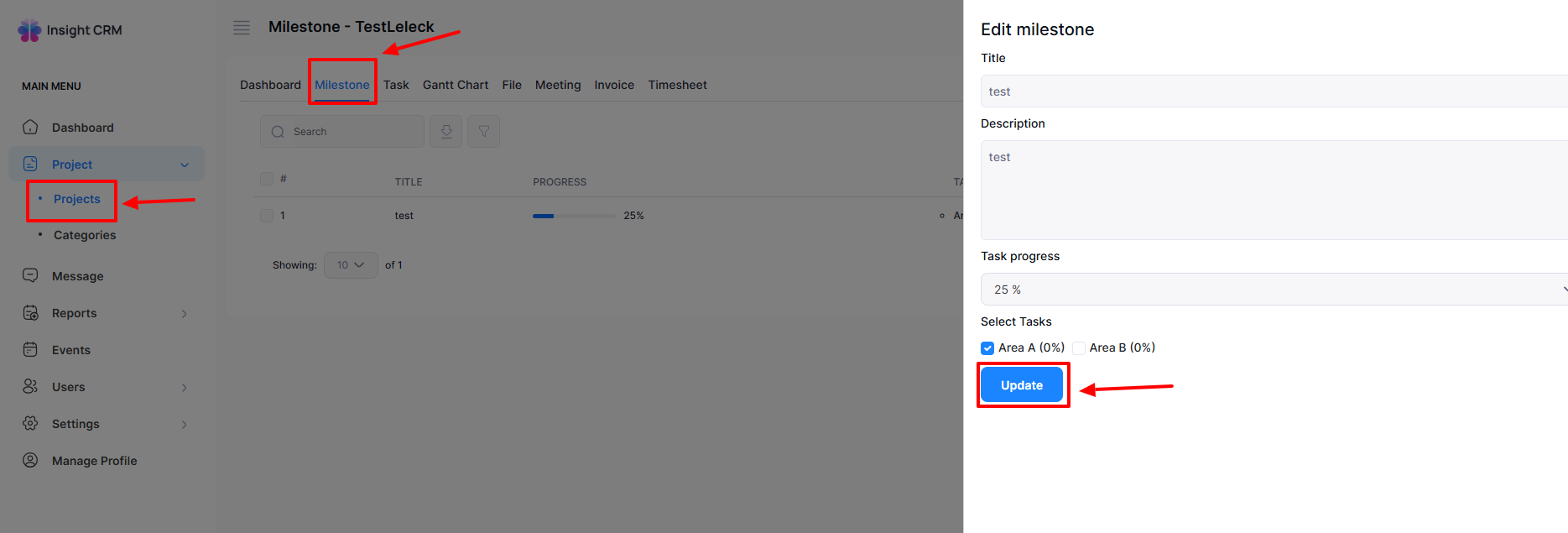Viewport: 1568px width, 533px height.
Task: Click the Events calendar icon
Action: click(30, 350)
